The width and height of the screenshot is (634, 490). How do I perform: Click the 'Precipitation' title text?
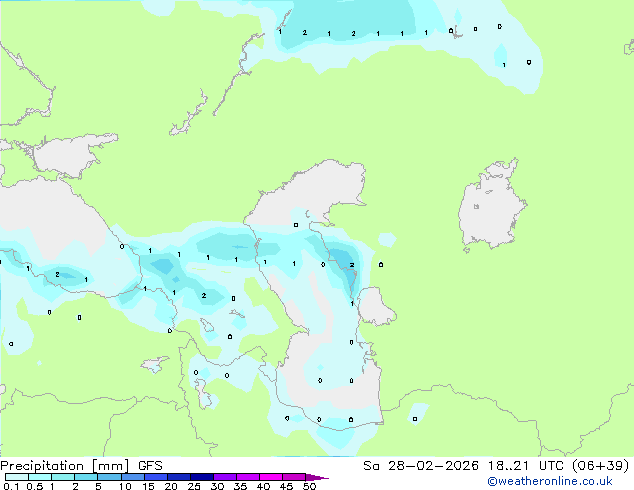click(x=42, y=466)
